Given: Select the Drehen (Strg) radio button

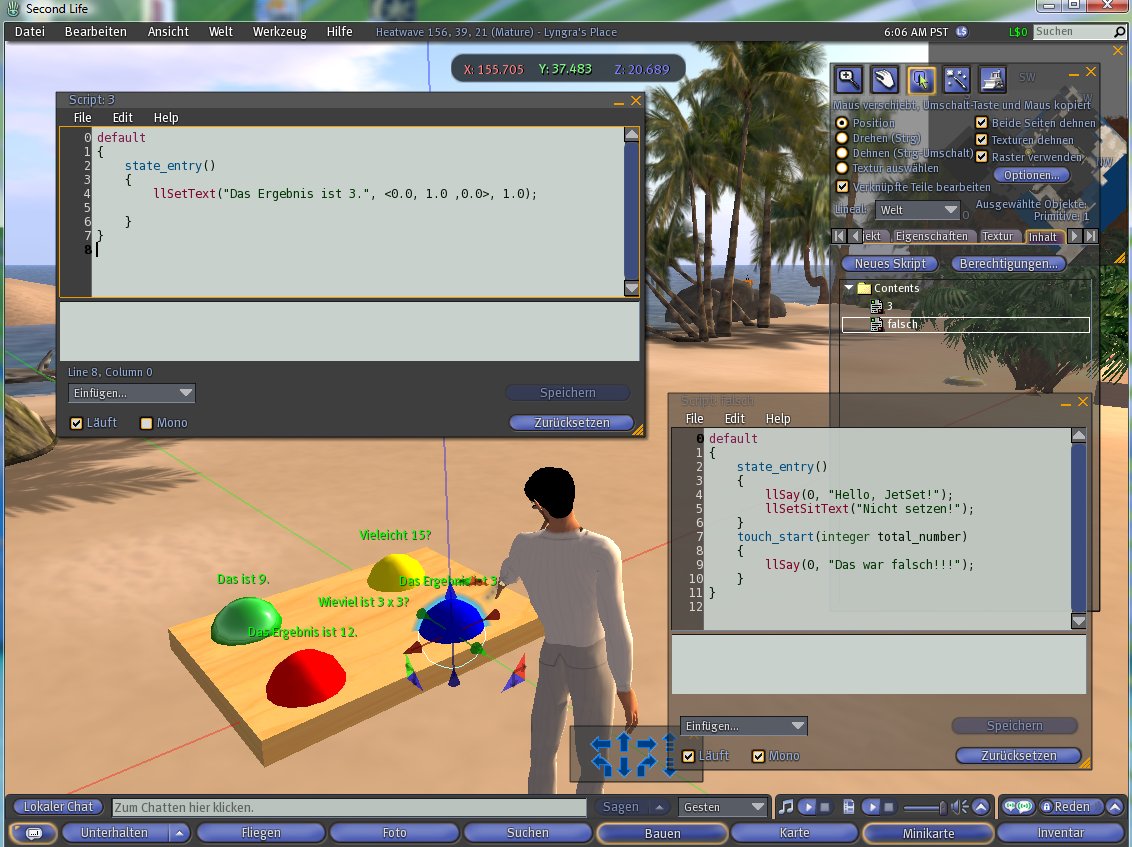Looking at the screenshot, I should [x=842, y=138].
